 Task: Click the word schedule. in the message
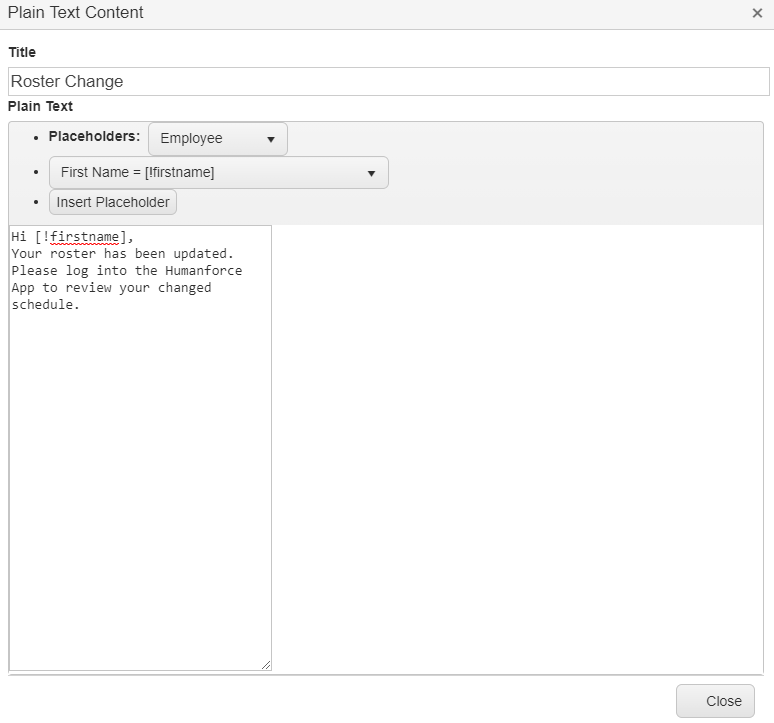45,305
